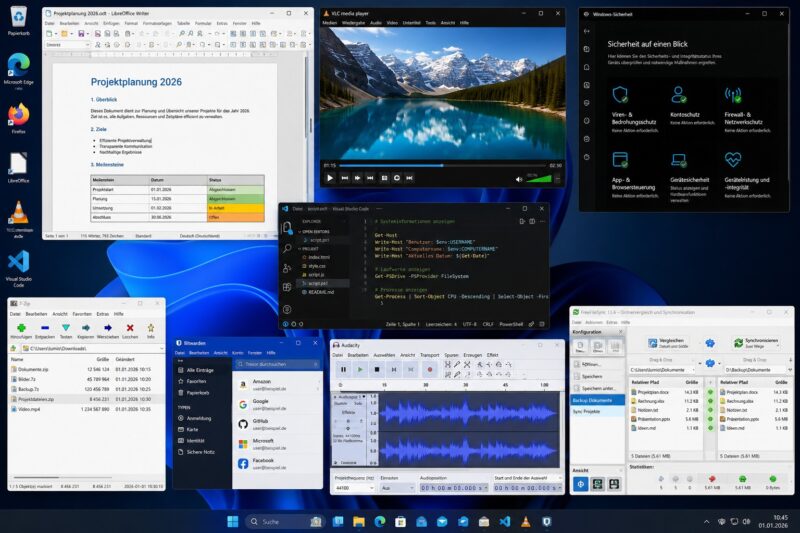The image size is (800, 533).
Task: Click the Stop button in Audacity
Action: (377, 369)
